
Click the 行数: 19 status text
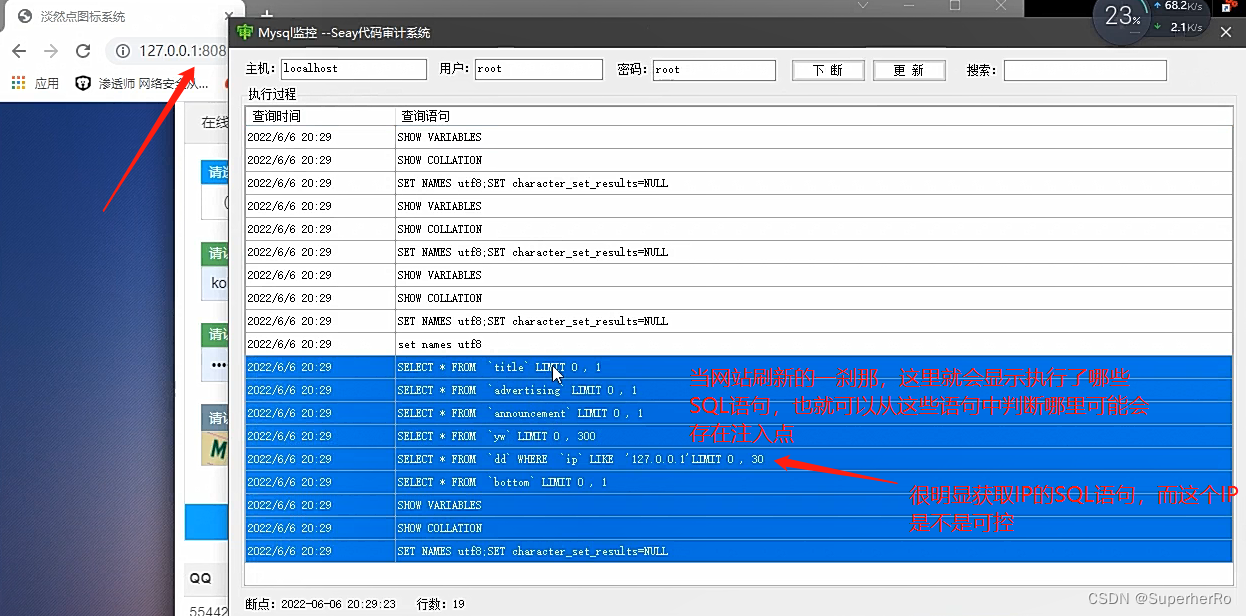[x=441, y=604]
